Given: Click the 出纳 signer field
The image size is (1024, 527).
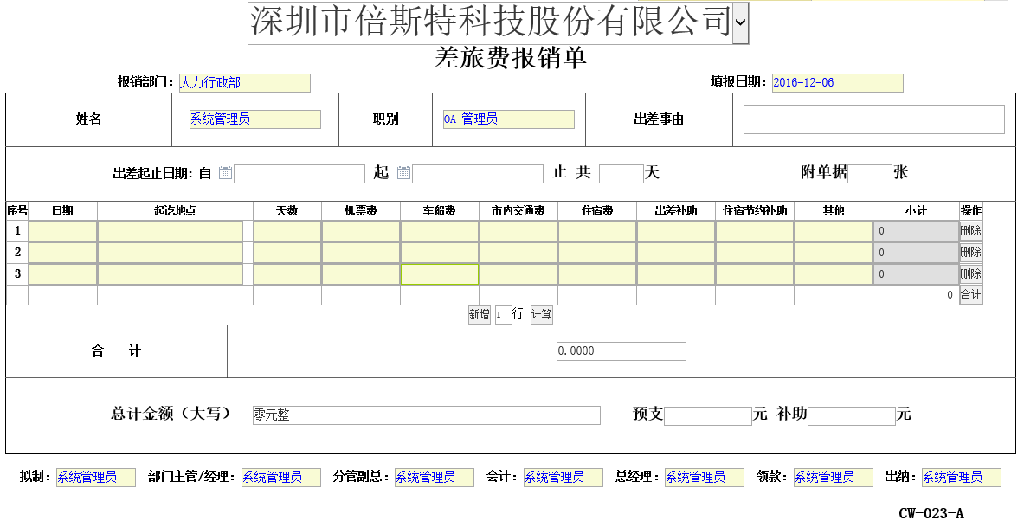Looking at the screenshot, I should [x=961, y=477].
